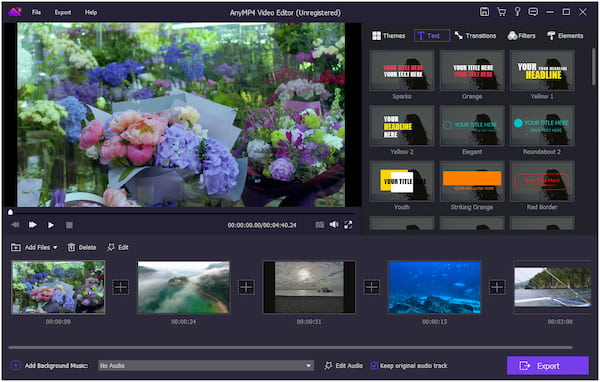The width and height of the screenshot is (600, 382).
Task: Mute the preview volume speaker icon
Action: click(x=334, y=225)
